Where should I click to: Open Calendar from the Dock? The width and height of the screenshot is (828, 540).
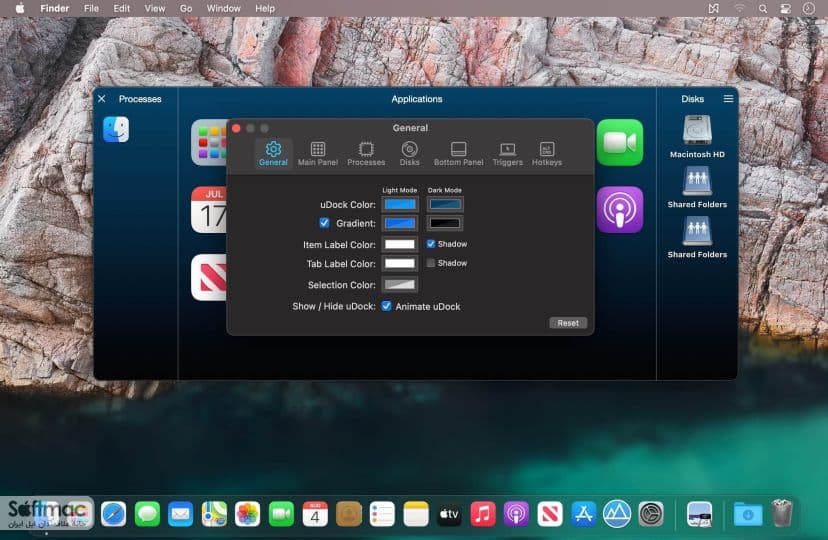click(315, 514)
